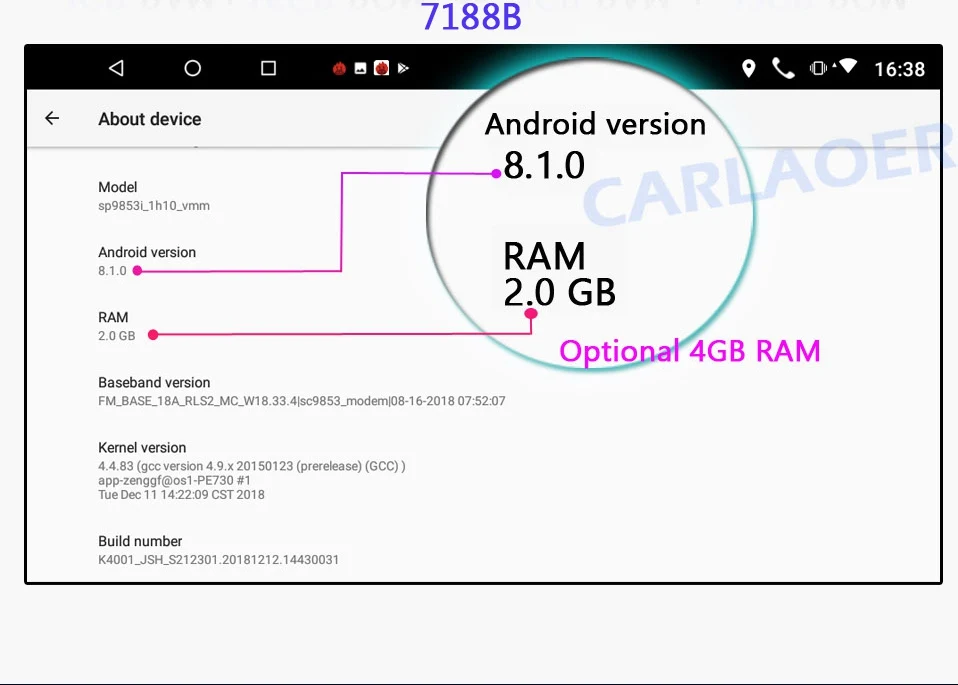Tap the screenshot notification icon

(x=359, y=67)
